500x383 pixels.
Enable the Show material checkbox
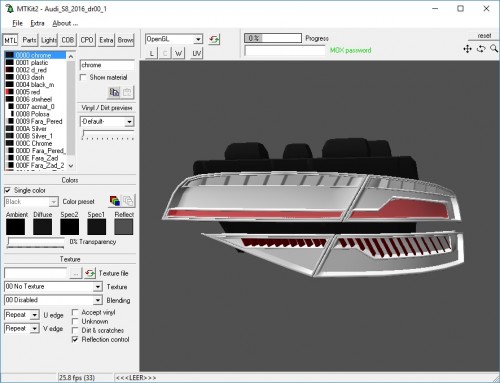(83, 77)
